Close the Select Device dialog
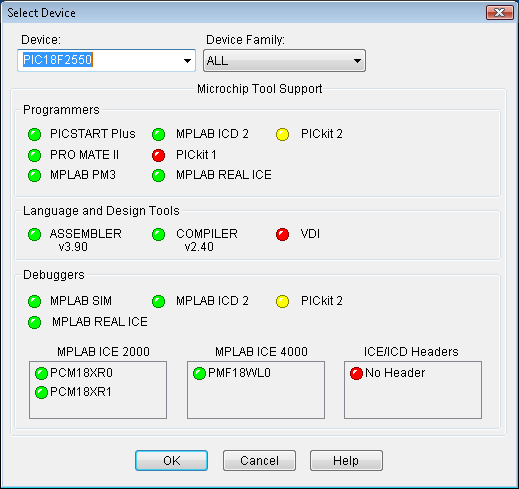519x489 pixels. pos(499,13)
